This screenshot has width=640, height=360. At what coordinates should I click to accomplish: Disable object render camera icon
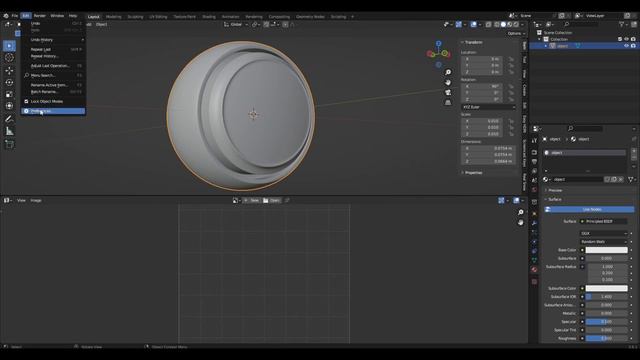633,46
